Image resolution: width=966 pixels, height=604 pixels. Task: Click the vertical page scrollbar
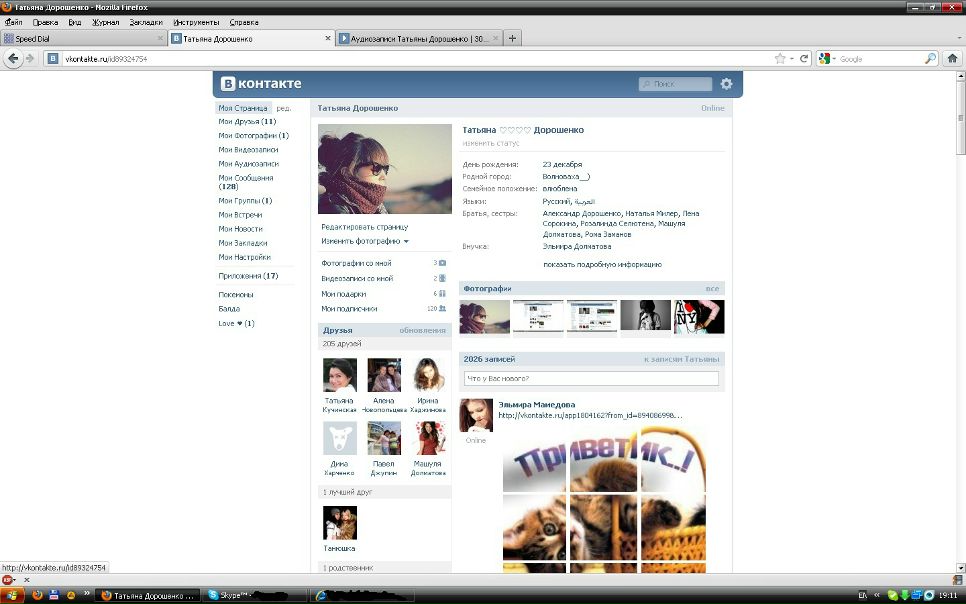(960, 300)
